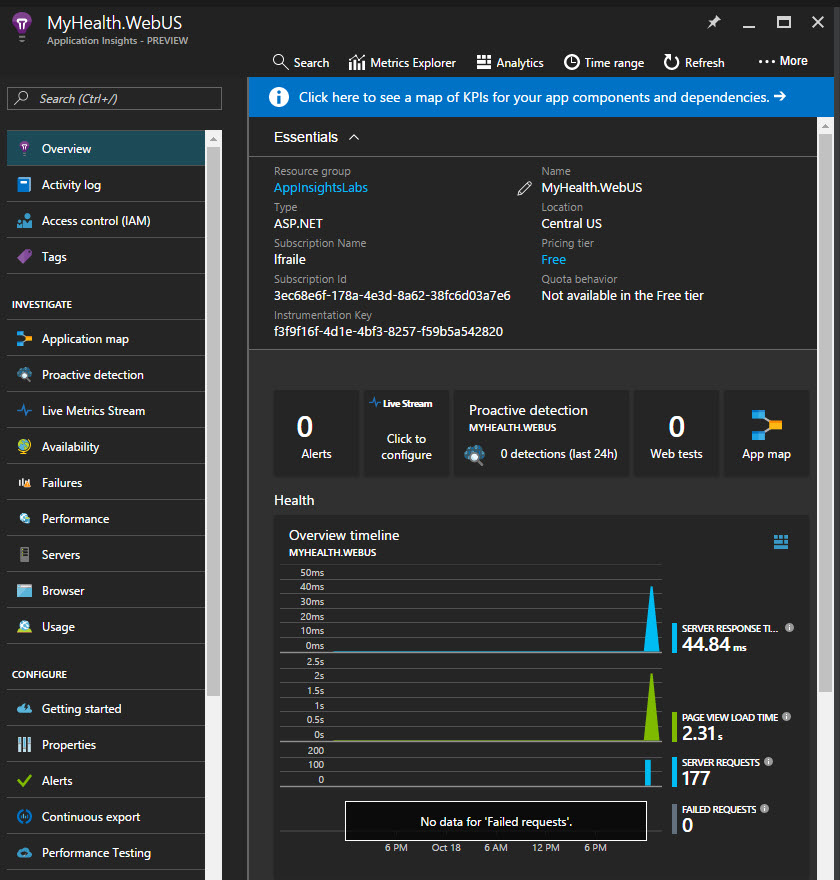Click the info icon on blue banner
This screenshot has height=880, width=840.
pos(279,97)
